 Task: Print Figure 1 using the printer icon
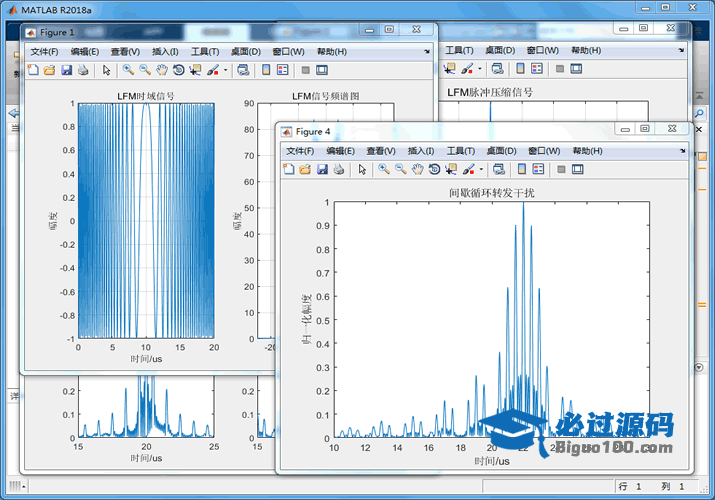(x=83, y=70)
